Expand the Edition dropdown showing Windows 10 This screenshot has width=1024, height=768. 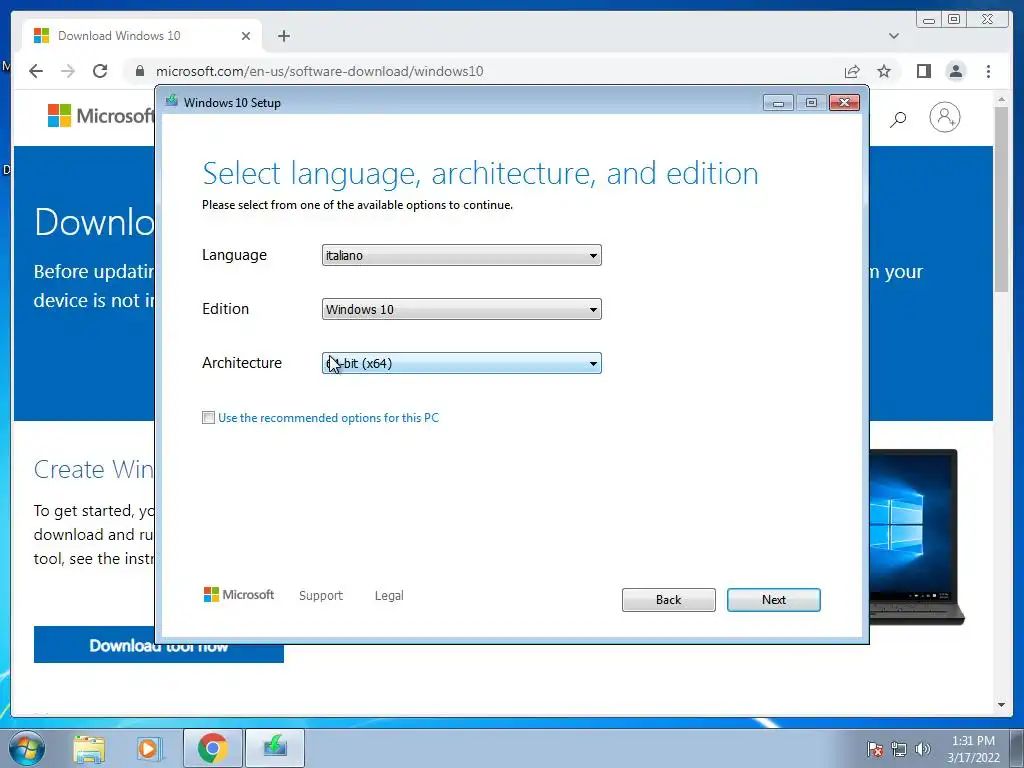pyautogui.click(x=462, y=310)
